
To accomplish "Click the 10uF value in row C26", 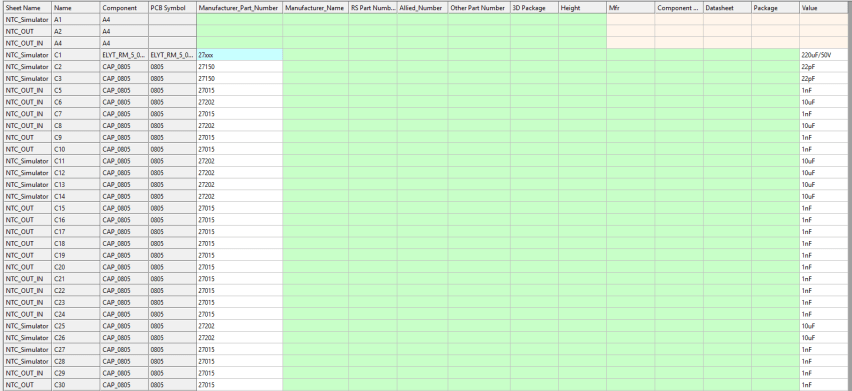I will pyautogui.click(x=825, y=338).
